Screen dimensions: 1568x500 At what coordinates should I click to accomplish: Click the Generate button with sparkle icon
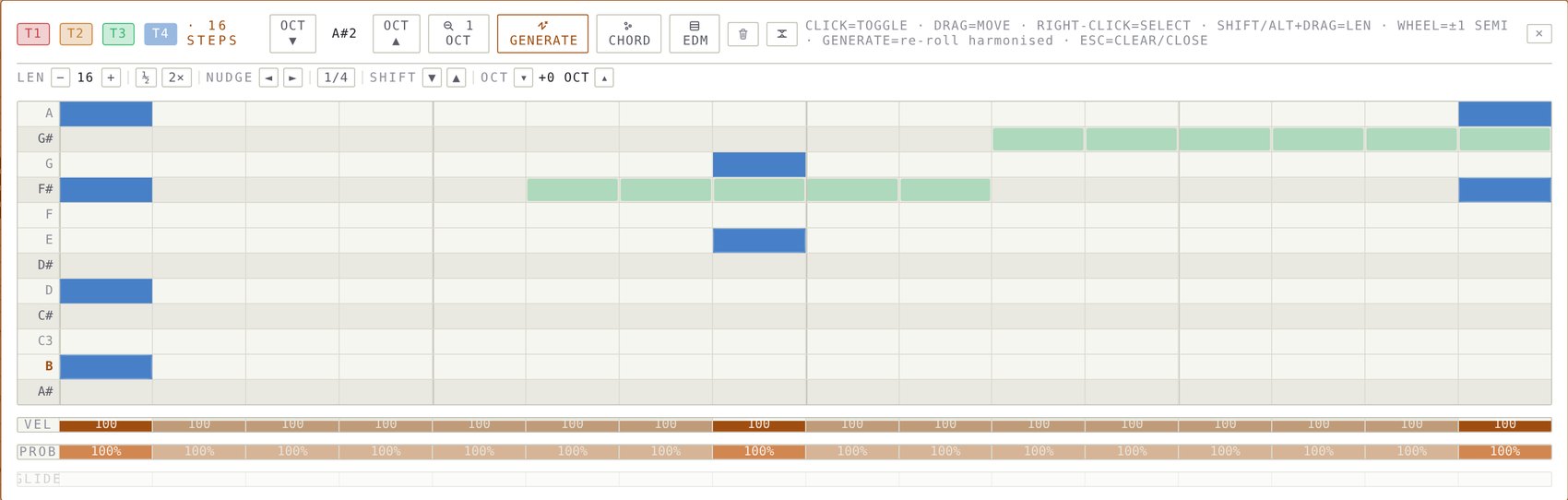[542, 33]
